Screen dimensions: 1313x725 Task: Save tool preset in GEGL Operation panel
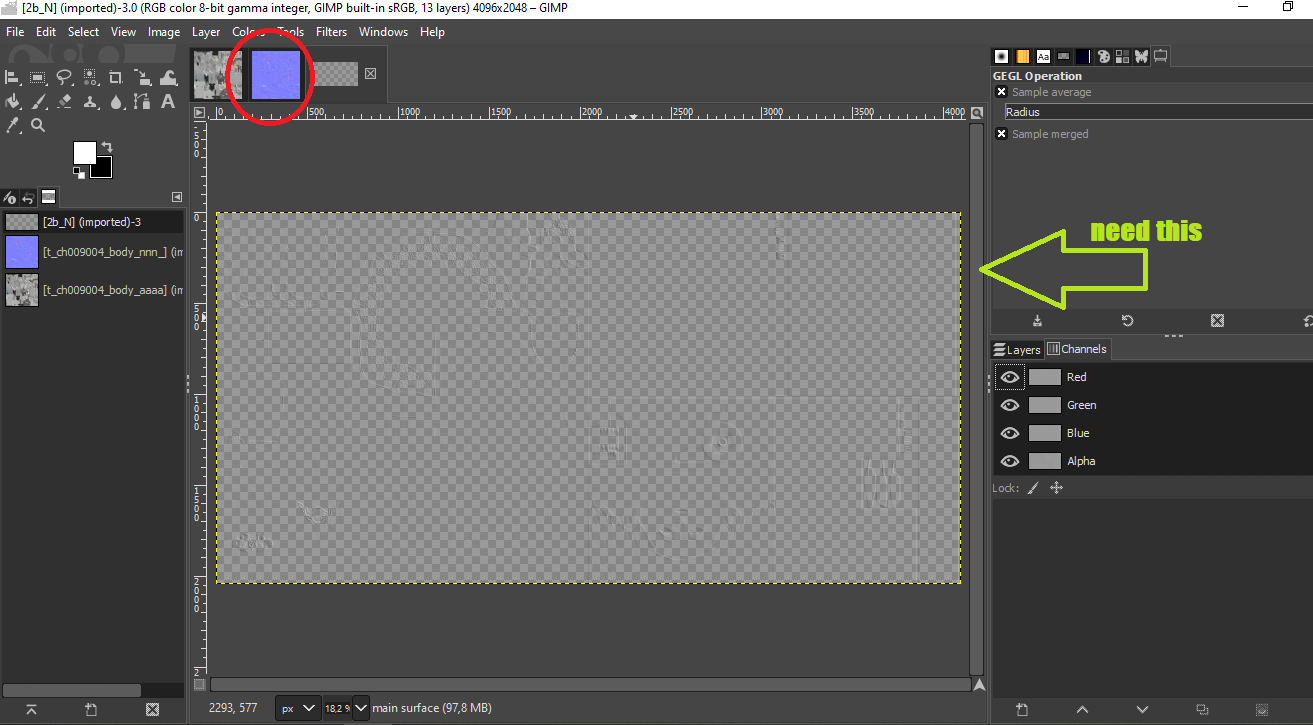[1037, 321]
